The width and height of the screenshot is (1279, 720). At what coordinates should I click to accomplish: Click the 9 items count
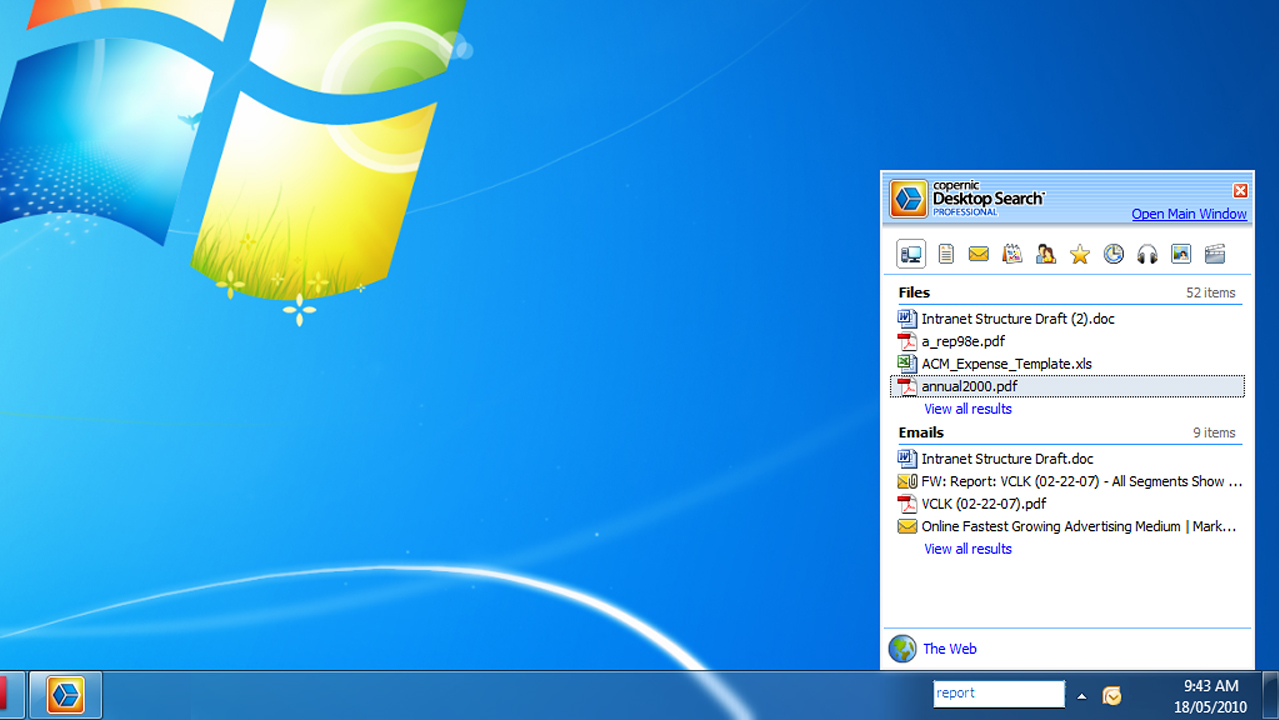[x=1214, y=433]
